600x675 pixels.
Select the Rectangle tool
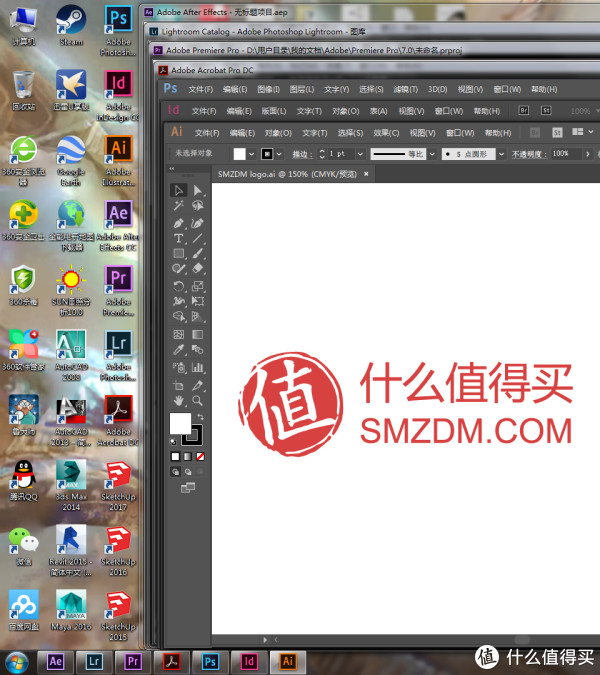[179, 254]
